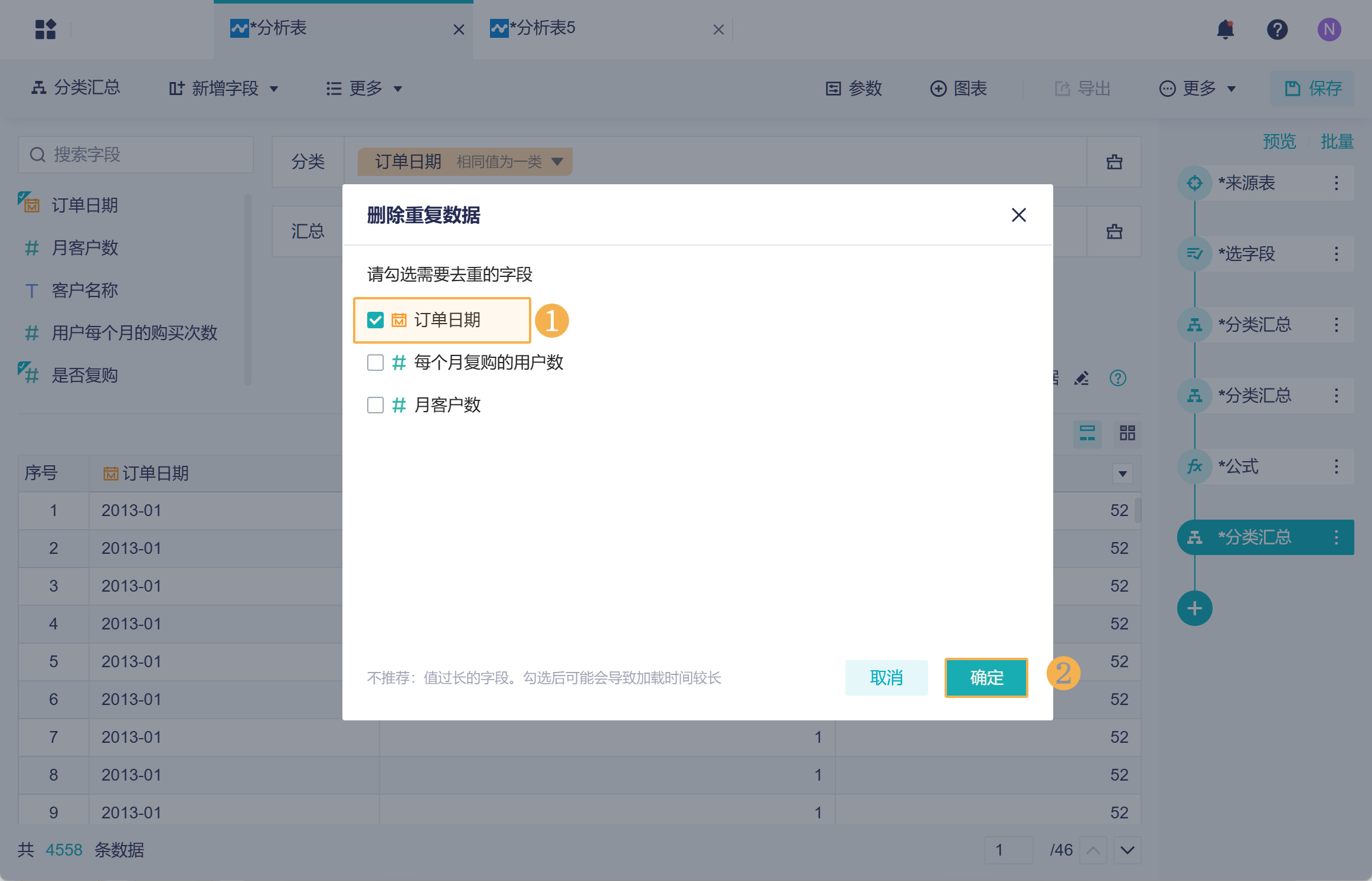Close the *分析表 tab
The width and height of the screenshot is (1372, 881).
pos(459,30)
